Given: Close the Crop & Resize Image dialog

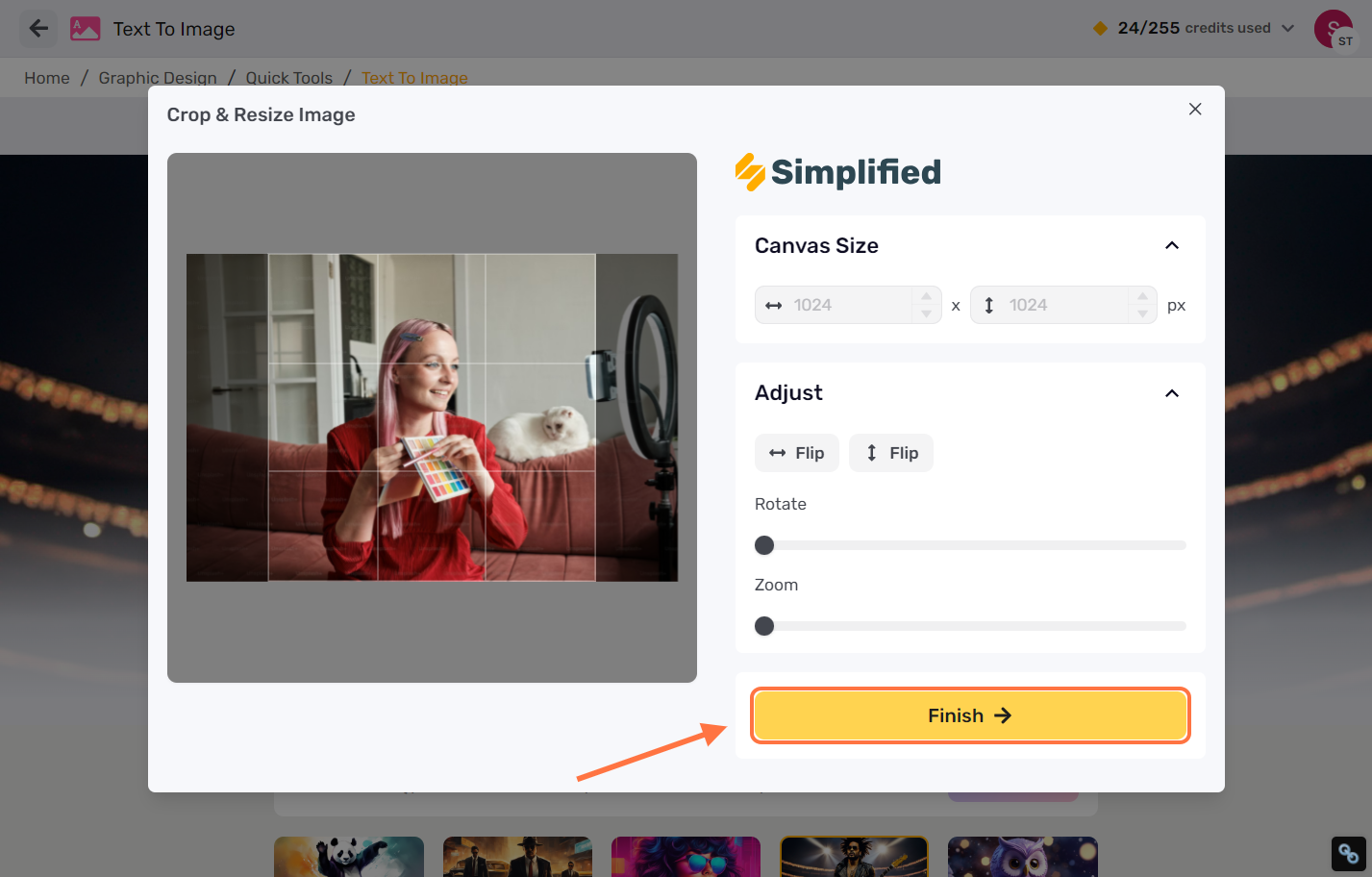Looking at the screenshot, I should (x=1195, y=109).
